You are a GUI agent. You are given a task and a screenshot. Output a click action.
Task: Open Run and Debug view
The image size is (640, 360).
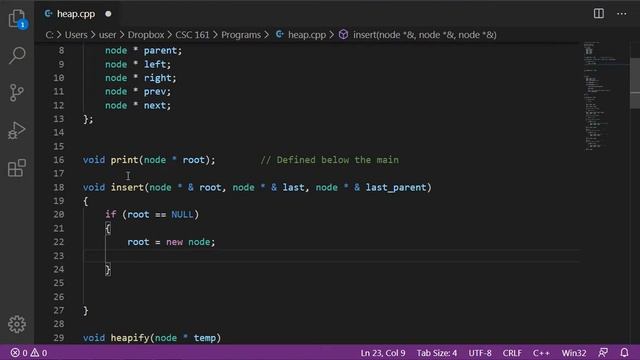pos(17,130)
